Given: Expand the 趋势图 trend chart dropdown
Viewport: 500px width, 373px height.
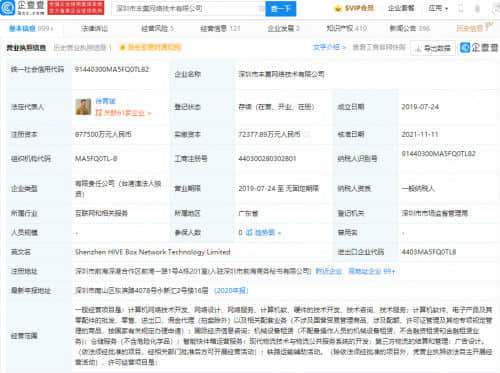Looking at the screenshot, I should [263, 233].
